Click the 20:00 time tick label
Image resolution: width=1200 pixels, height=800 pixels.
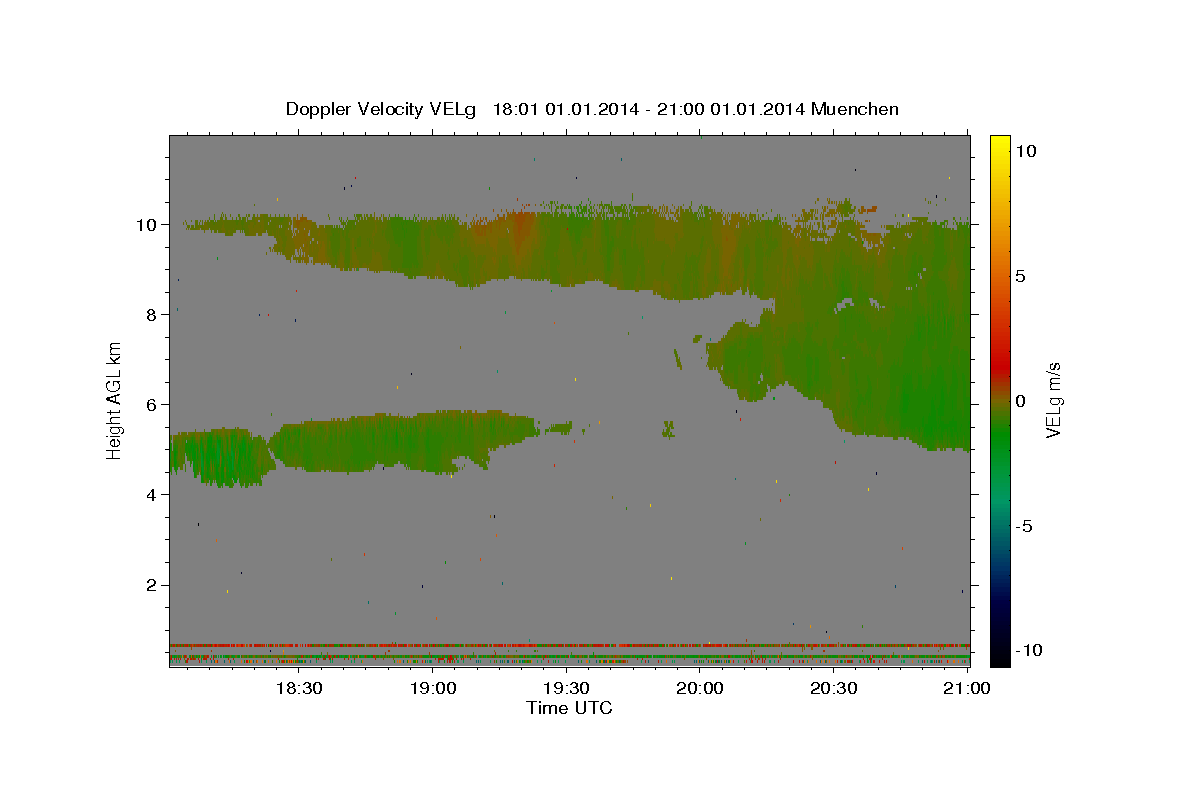[x=699, y=689]
